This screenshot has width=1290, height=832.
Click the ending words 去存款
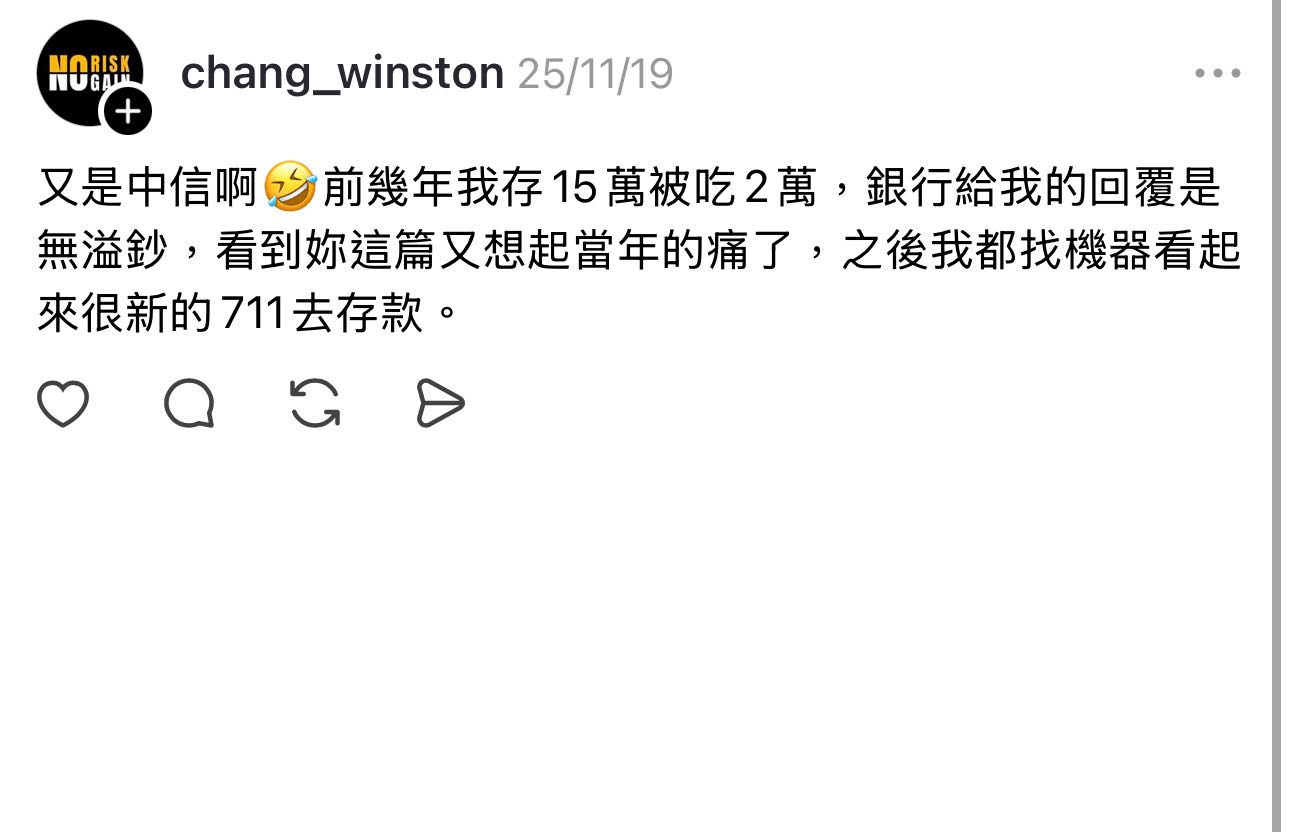(x=358, y=317)
